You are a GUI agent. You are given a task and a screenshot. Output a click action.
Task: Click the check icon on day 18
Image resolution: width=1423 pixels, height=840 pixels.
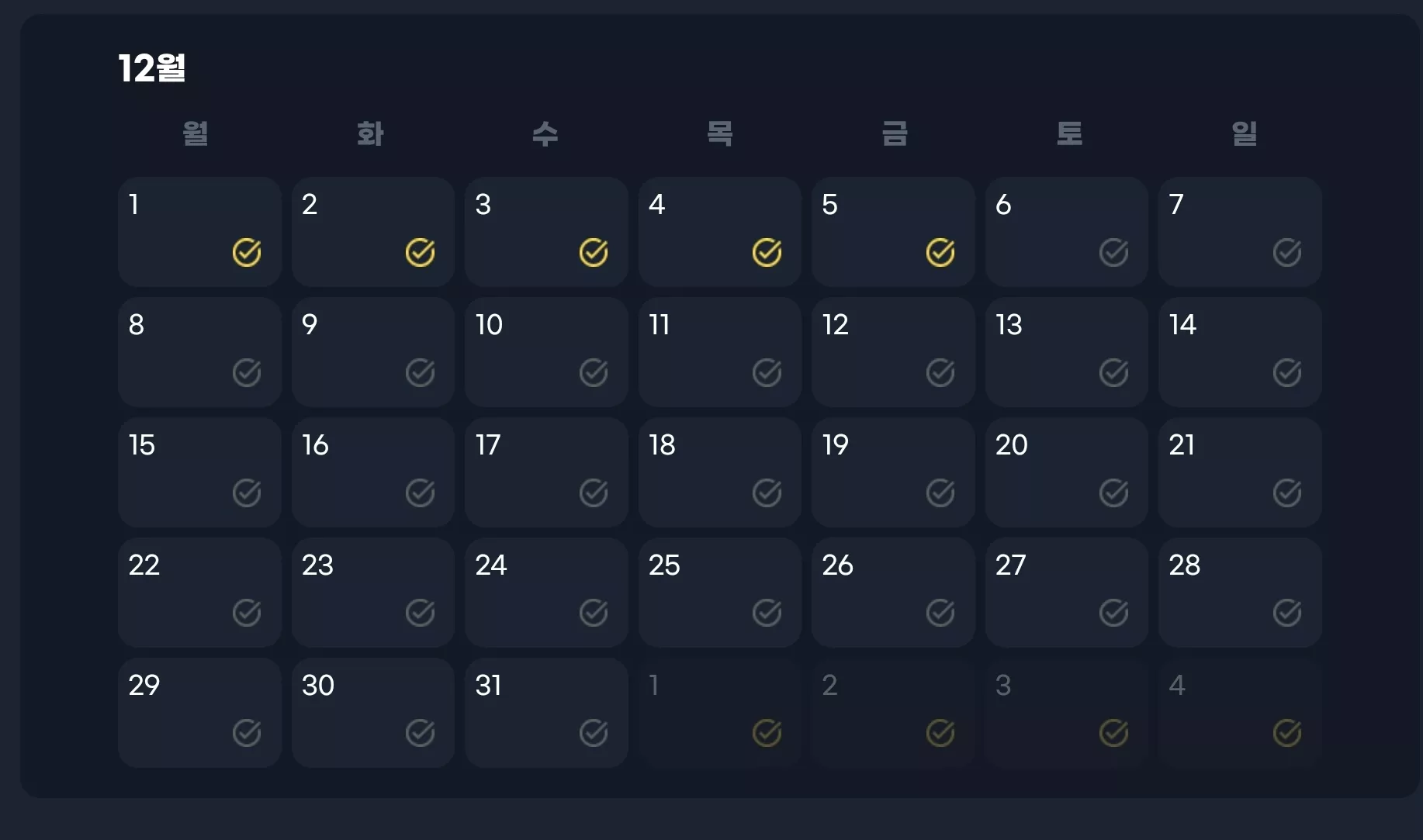coord(767,493)
